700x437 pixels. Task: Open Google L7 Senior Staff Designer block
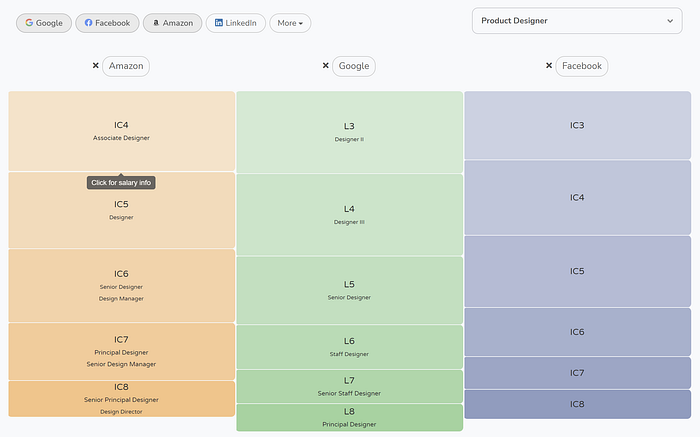(x=350, y=387)
